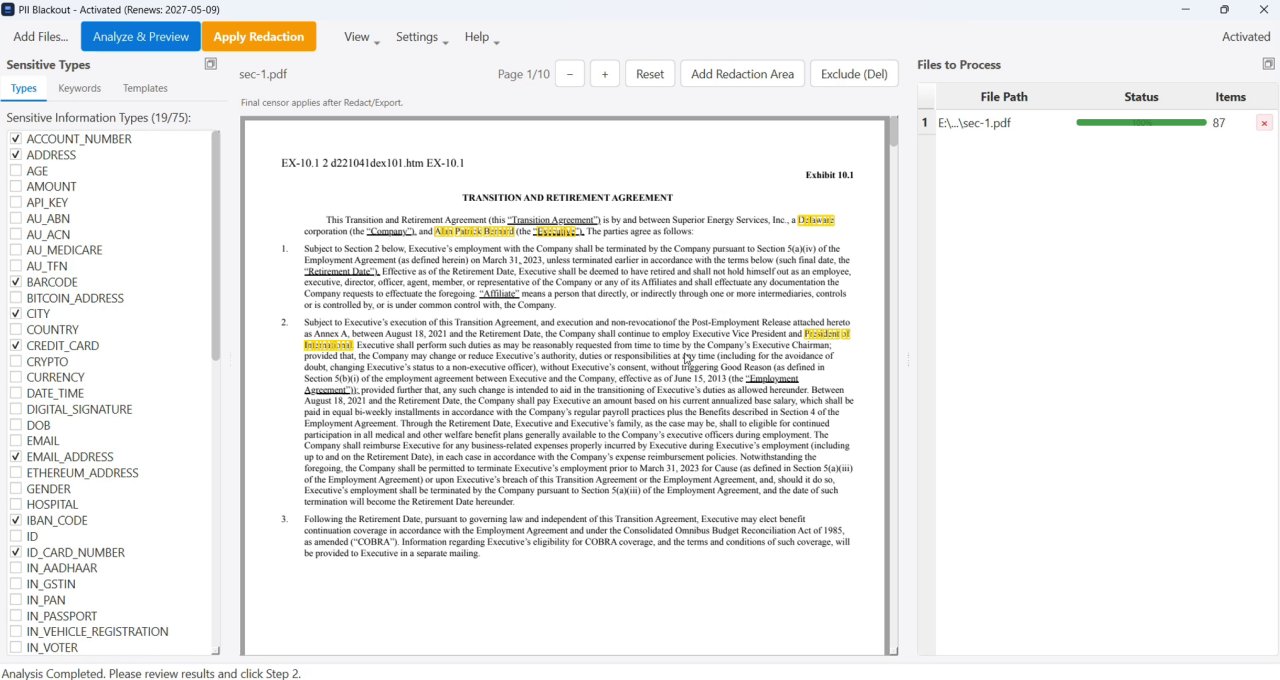Enable DIGITAL_SIGNATURE checkbox
The height and width of the screenshot is (680, 1280).
point(16,409)
